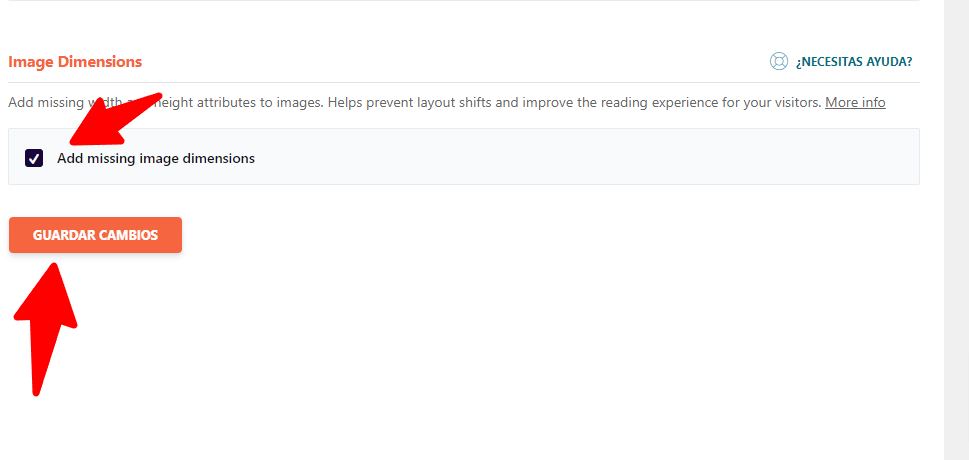Toggle the option via its 'Add missing image dimensions' label
Screen dimensions: 969x460
pos(156,158)
